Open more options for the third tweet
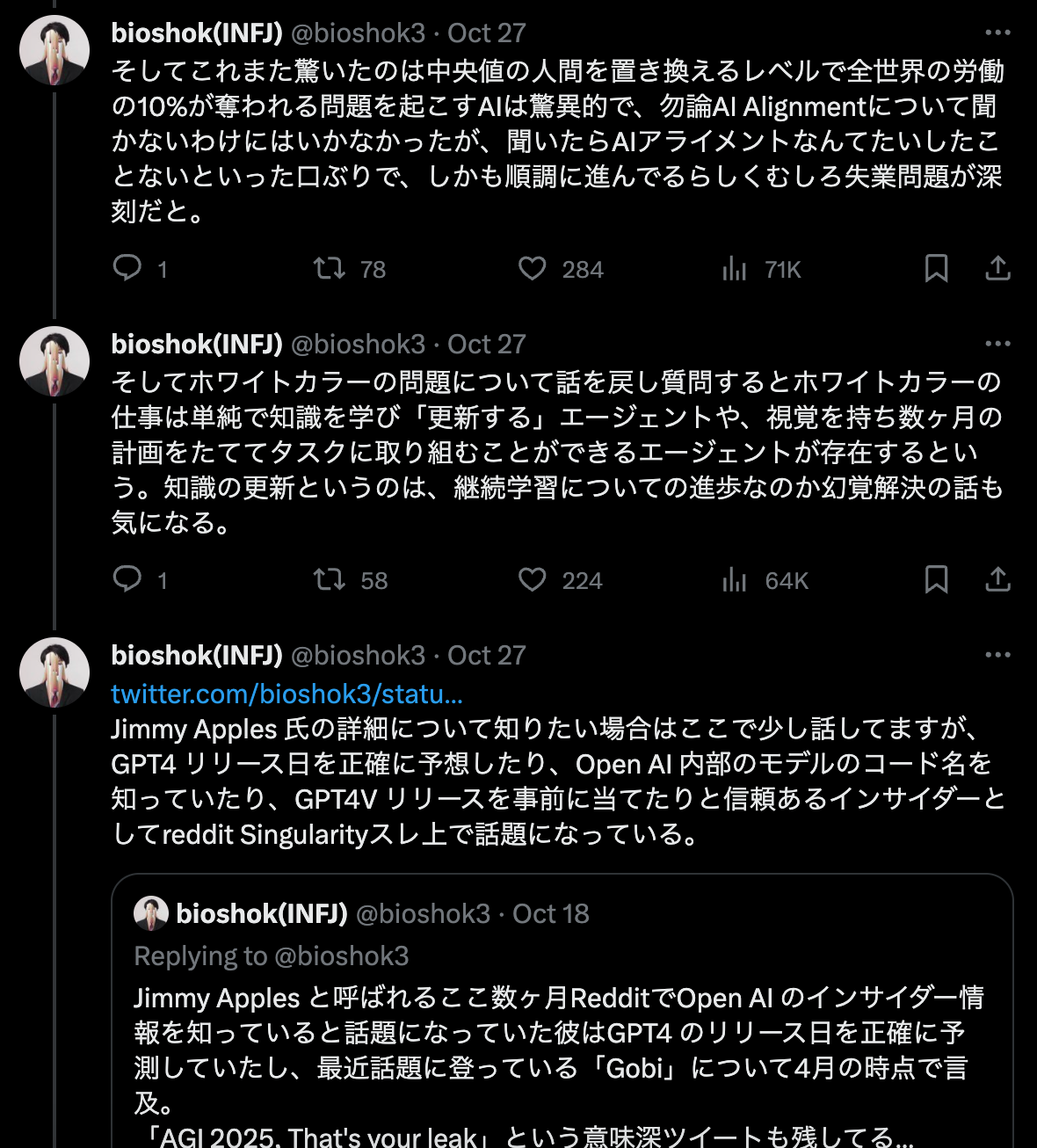This screenshot has height=1148, width=1037. 997,655
